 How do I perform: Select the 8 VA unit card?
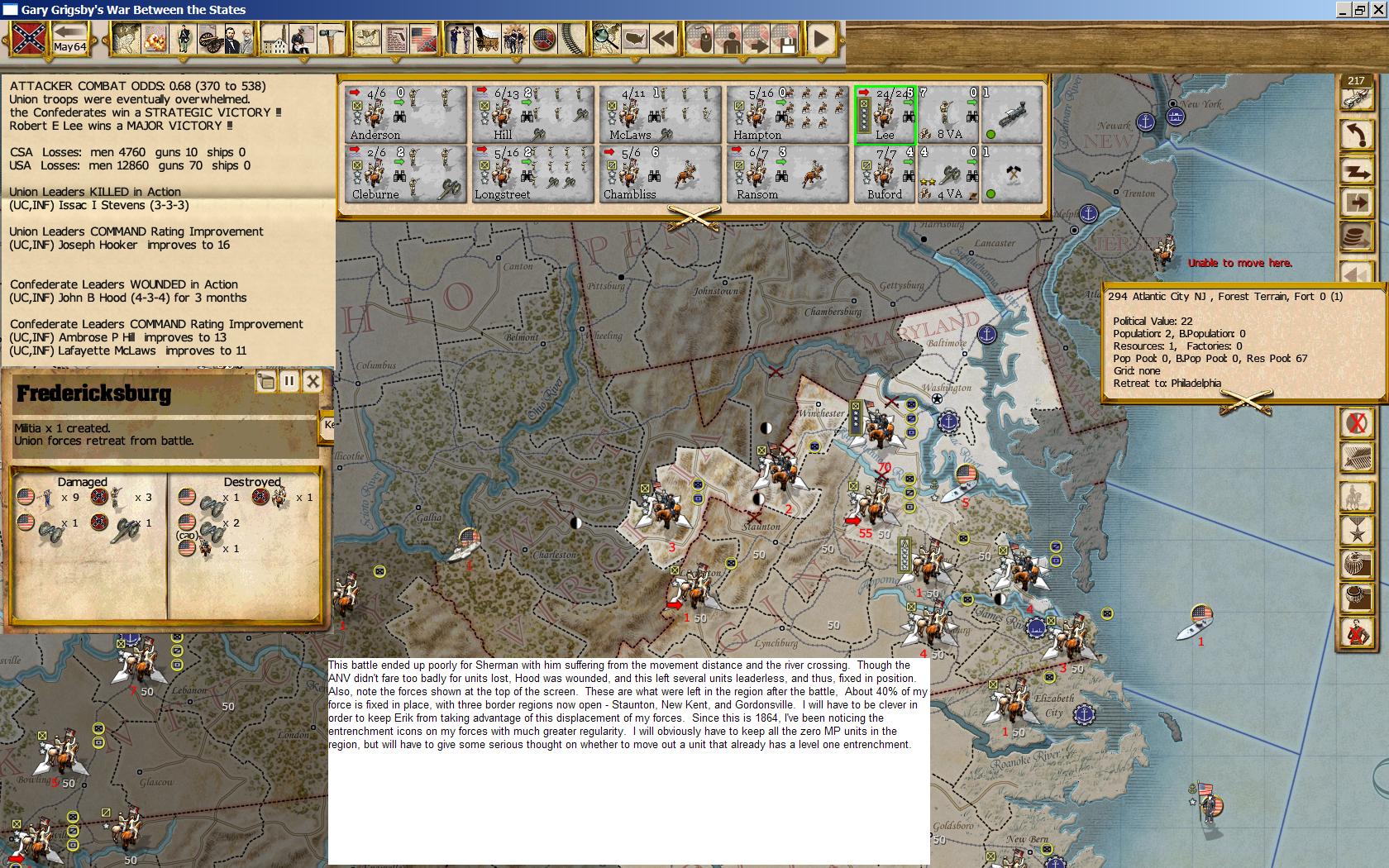click(x=948, y=113)
